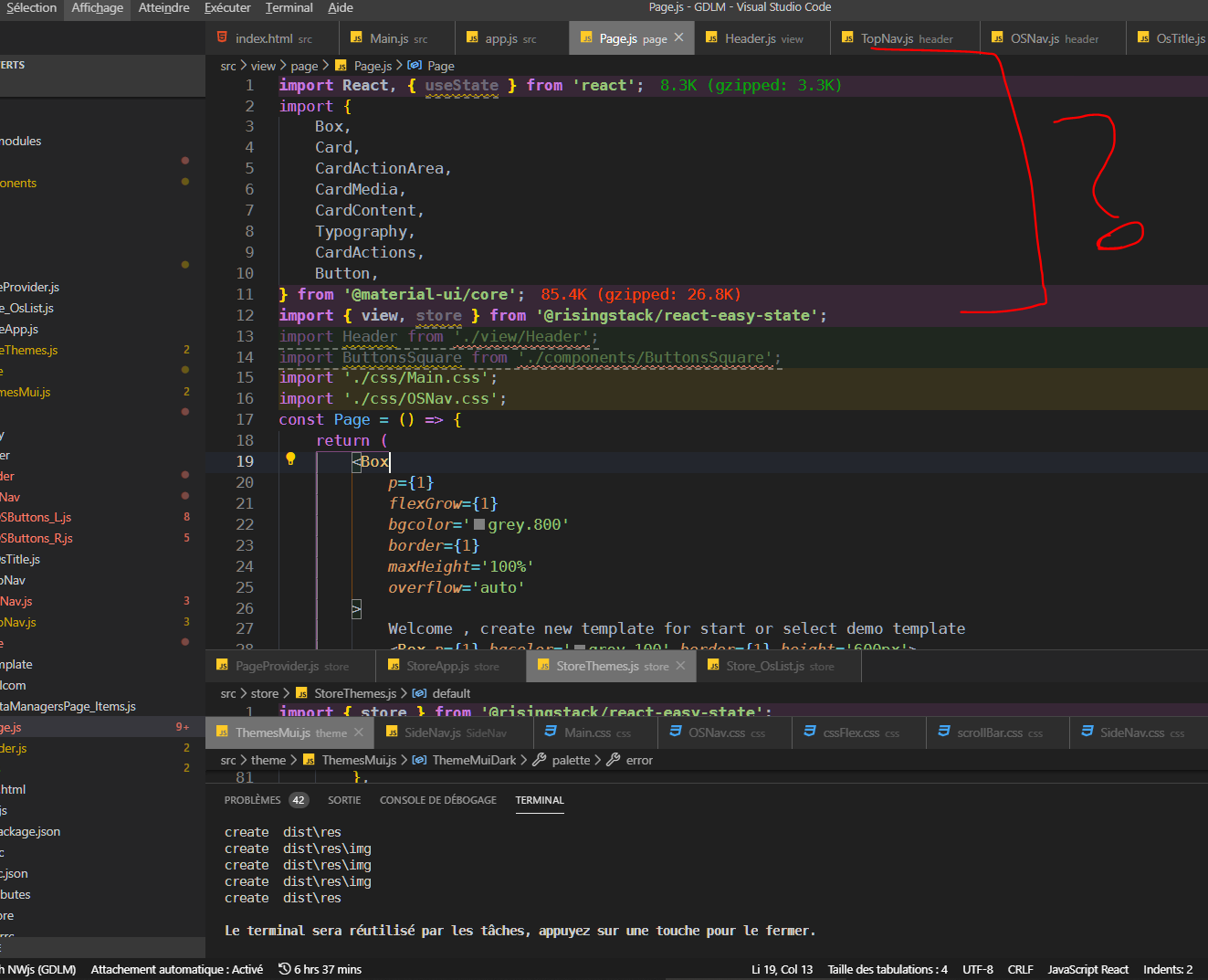Click the 'page' folder breadcrumb
This screenshot has width=1208, height=980.
point(304,66)
